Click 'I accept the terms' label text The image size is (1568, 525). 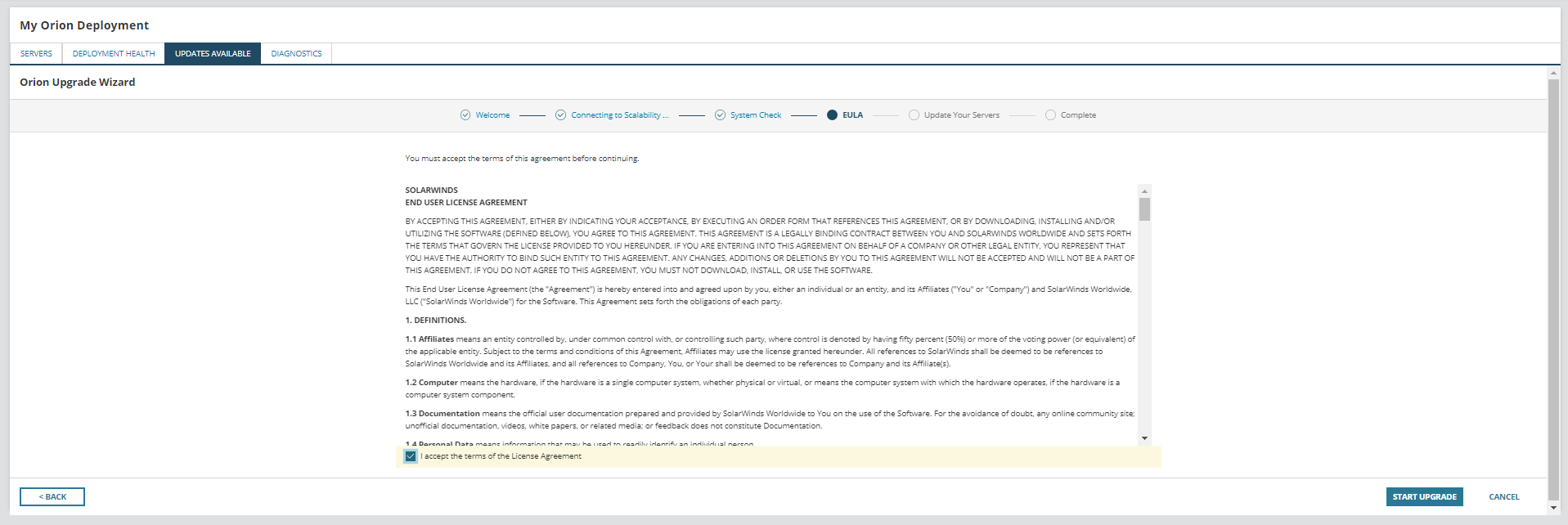tap(501, 456)
